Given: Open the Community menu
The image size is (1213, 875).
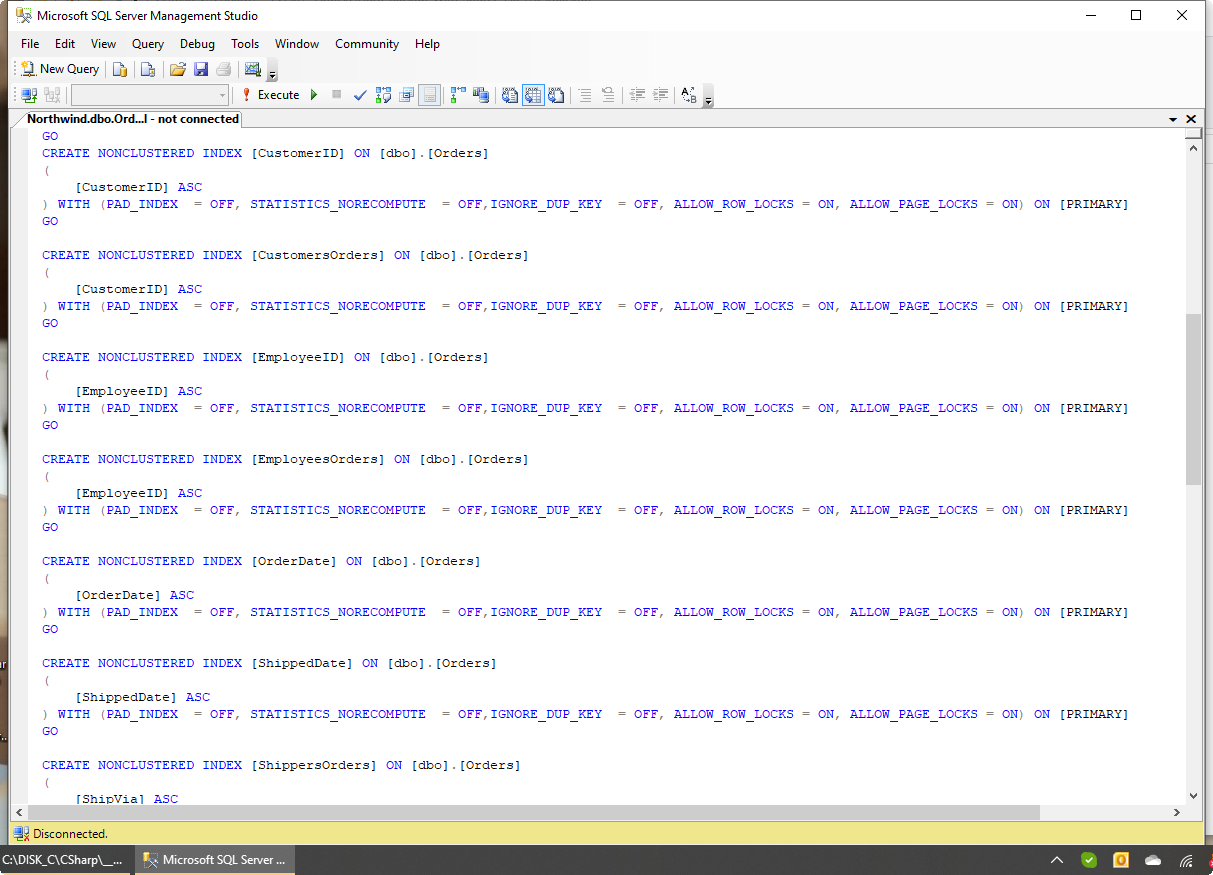Looking at the screenshot, I should pos(367,44).
